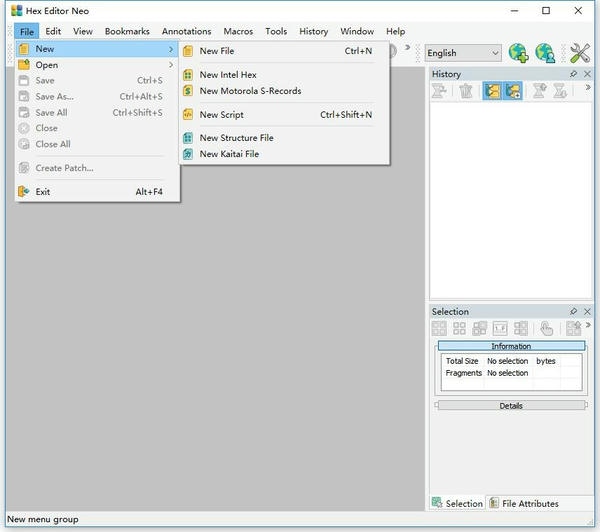600x532 pixels.
Task: Open the Macros menu
Action: point(238,31)
